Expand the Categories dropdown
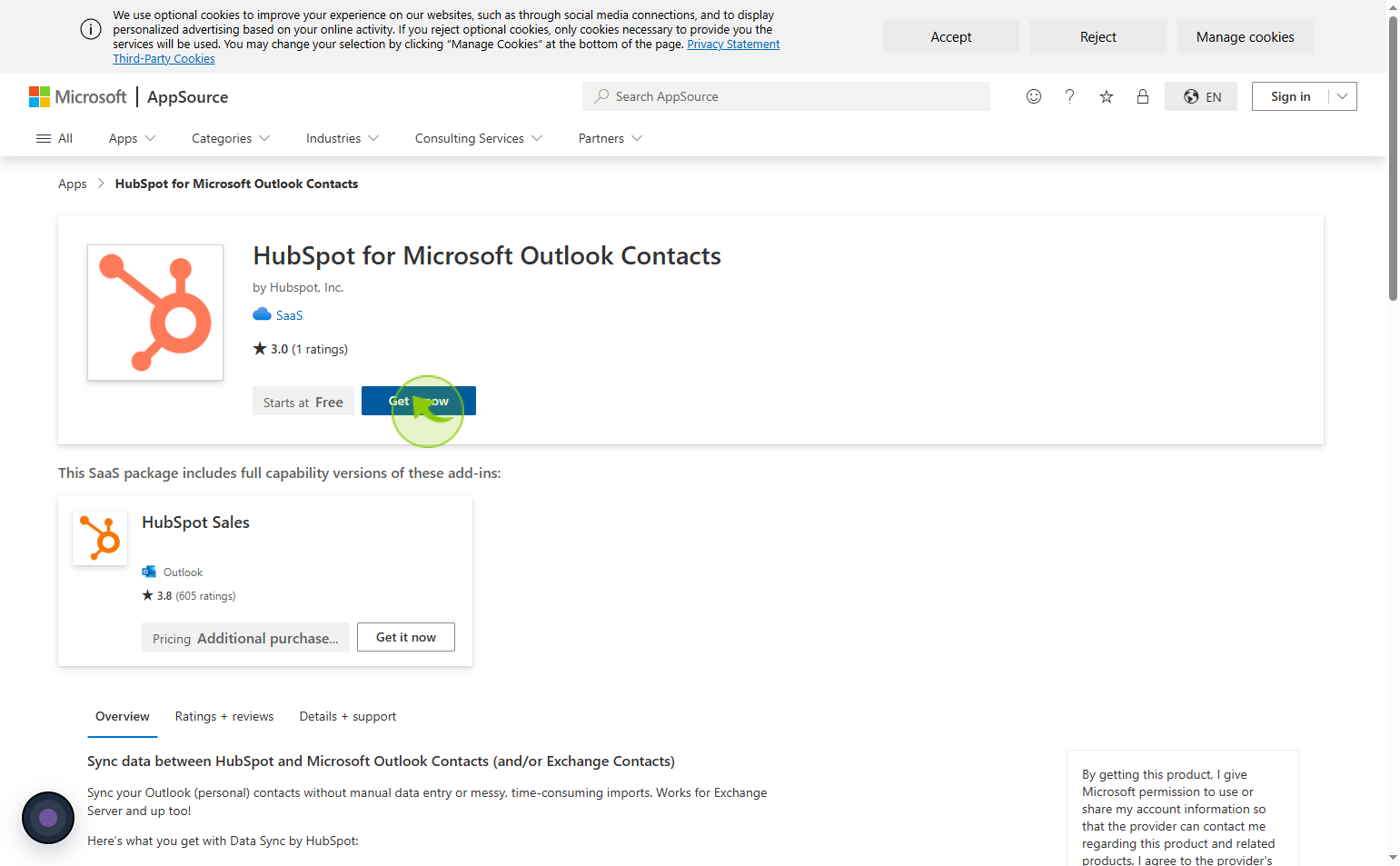 click(x=231, y=138)
